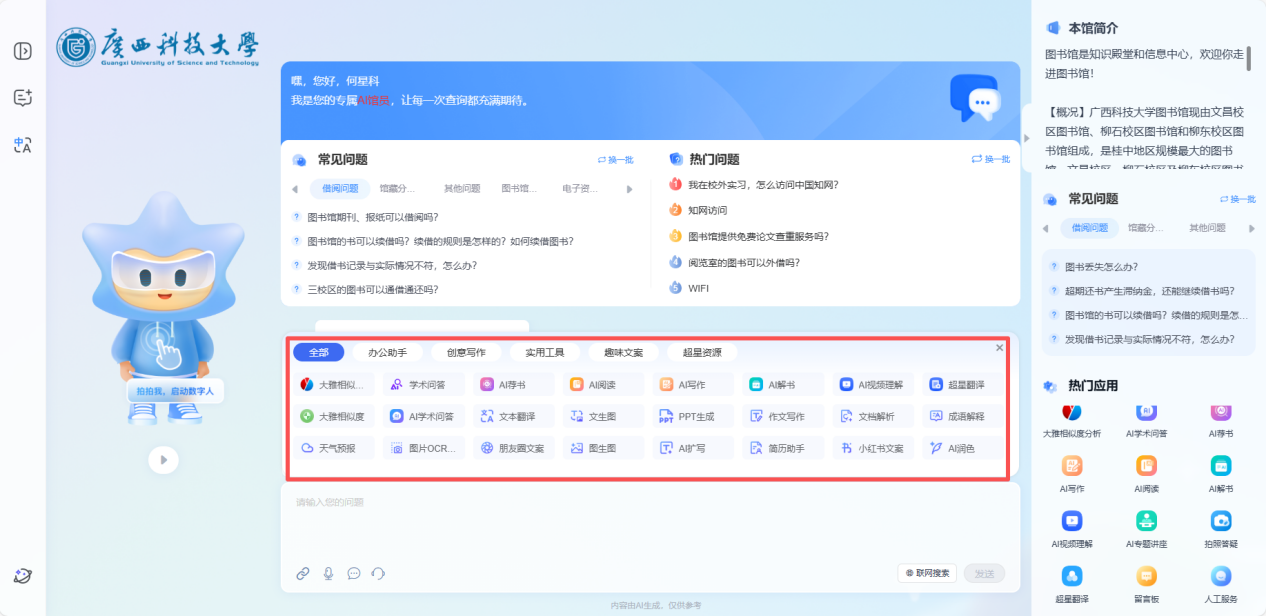
Task: Click the 中A translate icon in left sidebar
Action: point(23,145)
